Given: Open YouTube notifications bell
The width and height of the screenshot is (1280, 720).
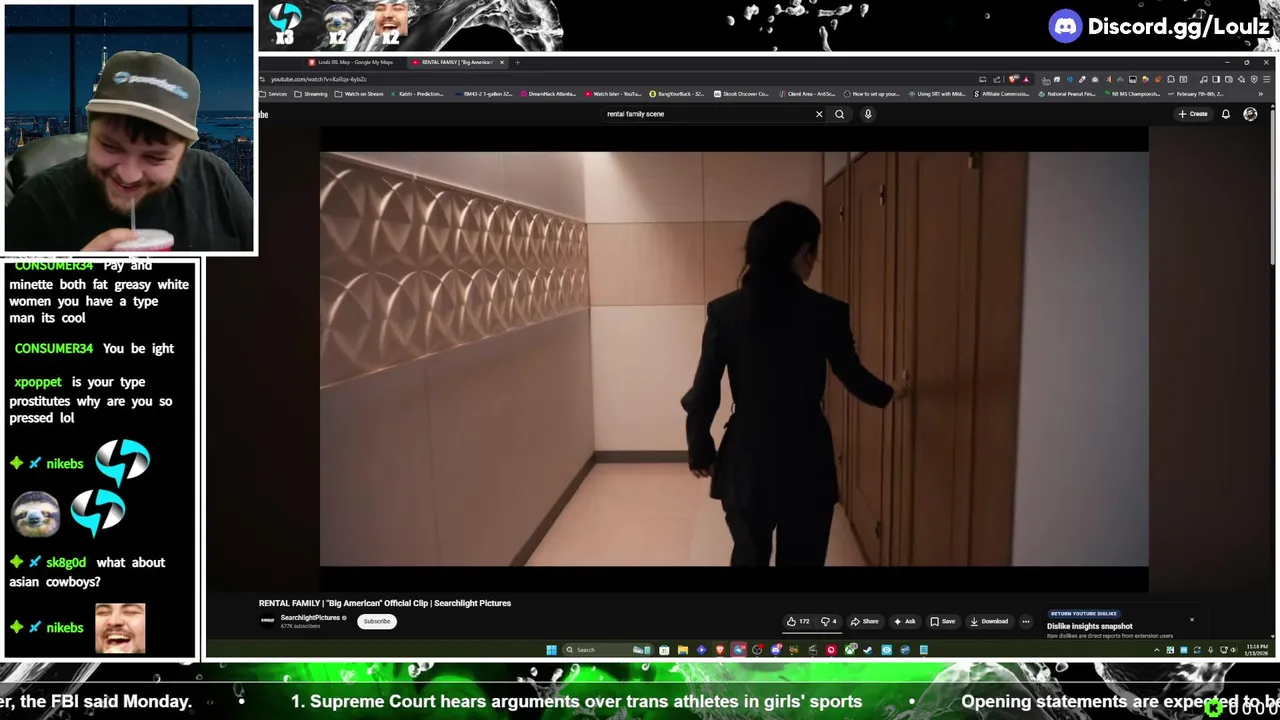Looking at the screenshot, I should [x=1226, y=114].
